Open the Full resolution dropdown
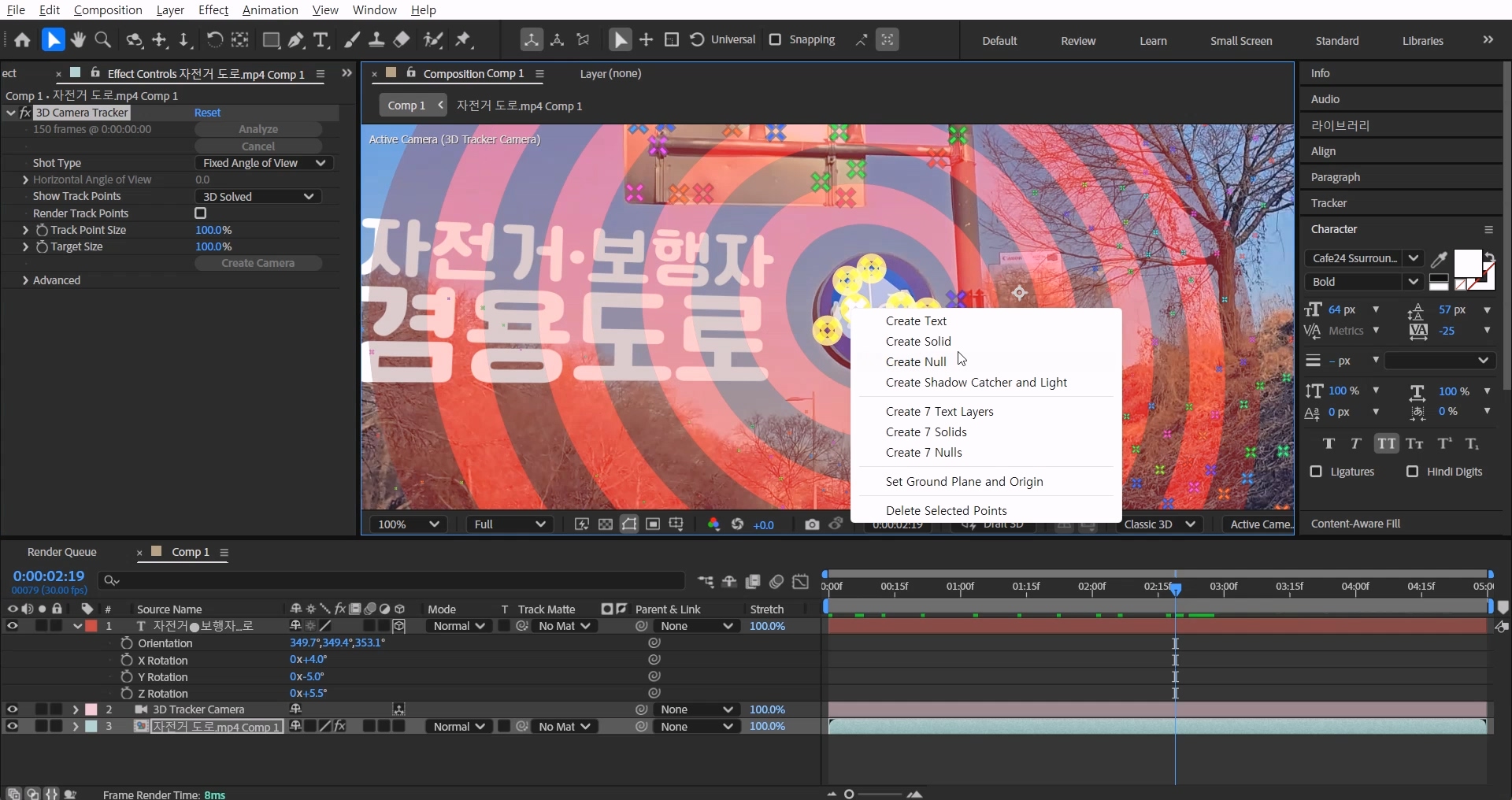This screenshot has height=800, width=1512. [510, 524]
